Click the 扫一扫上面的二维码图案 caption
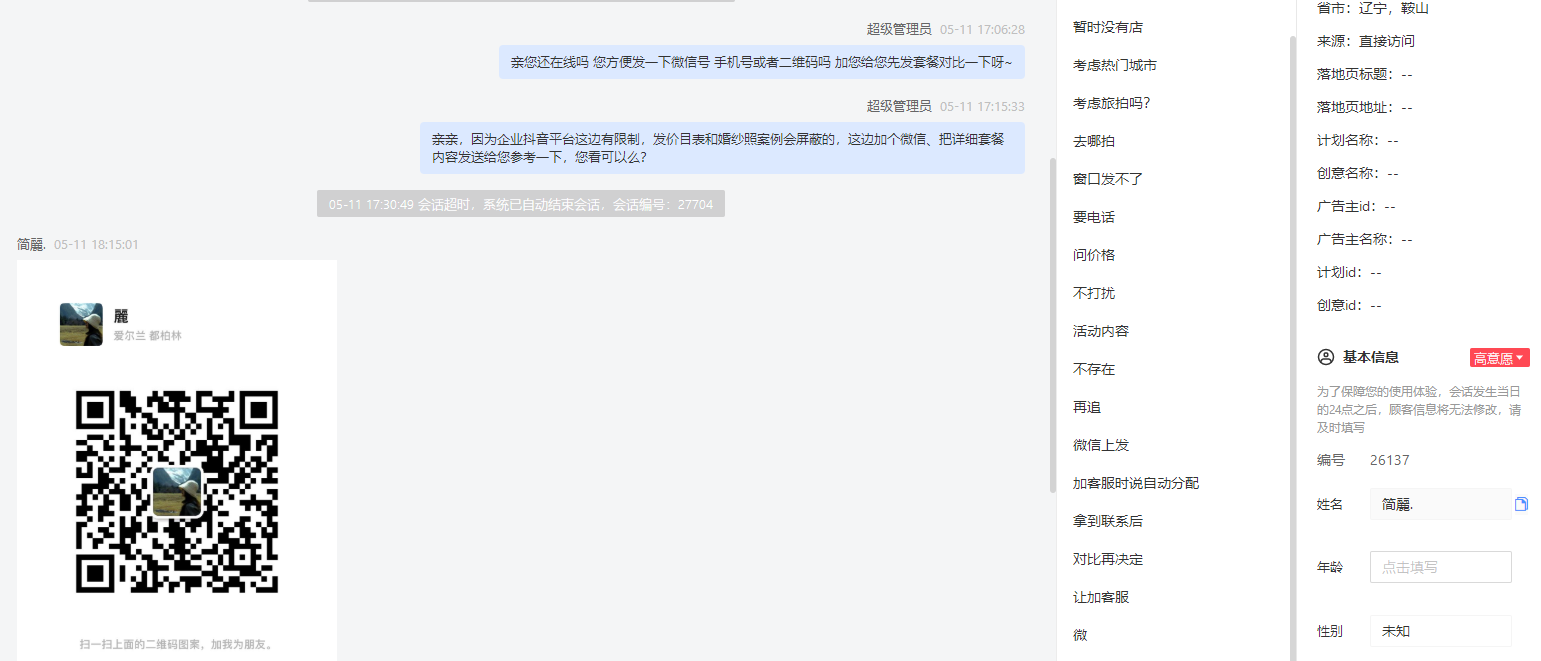 (176, 644)
